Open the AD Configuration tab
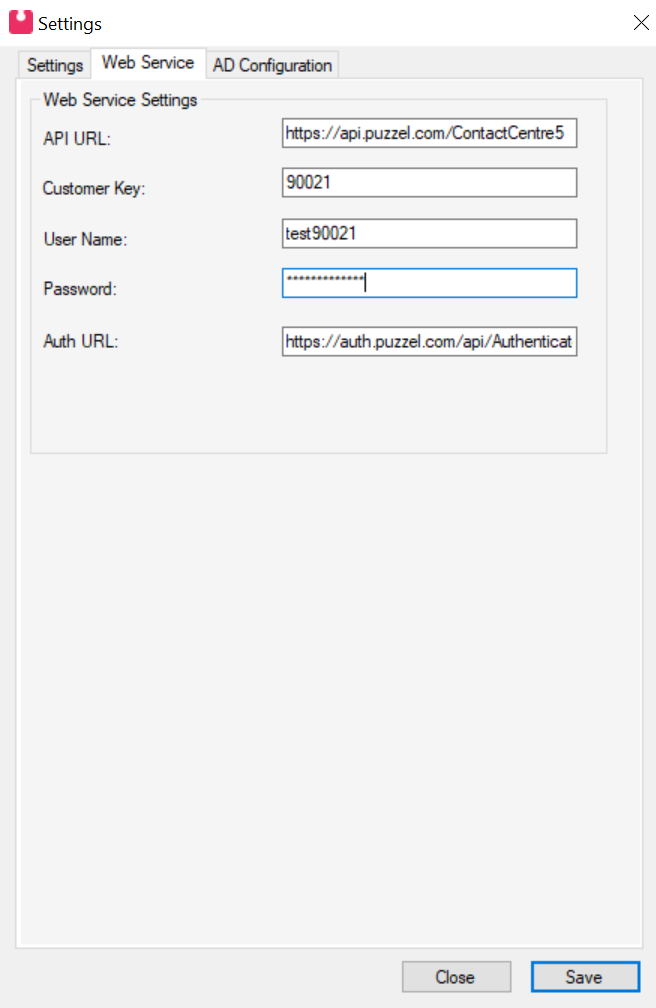This screenshot has width=656, height=1008. click(272, 64)
